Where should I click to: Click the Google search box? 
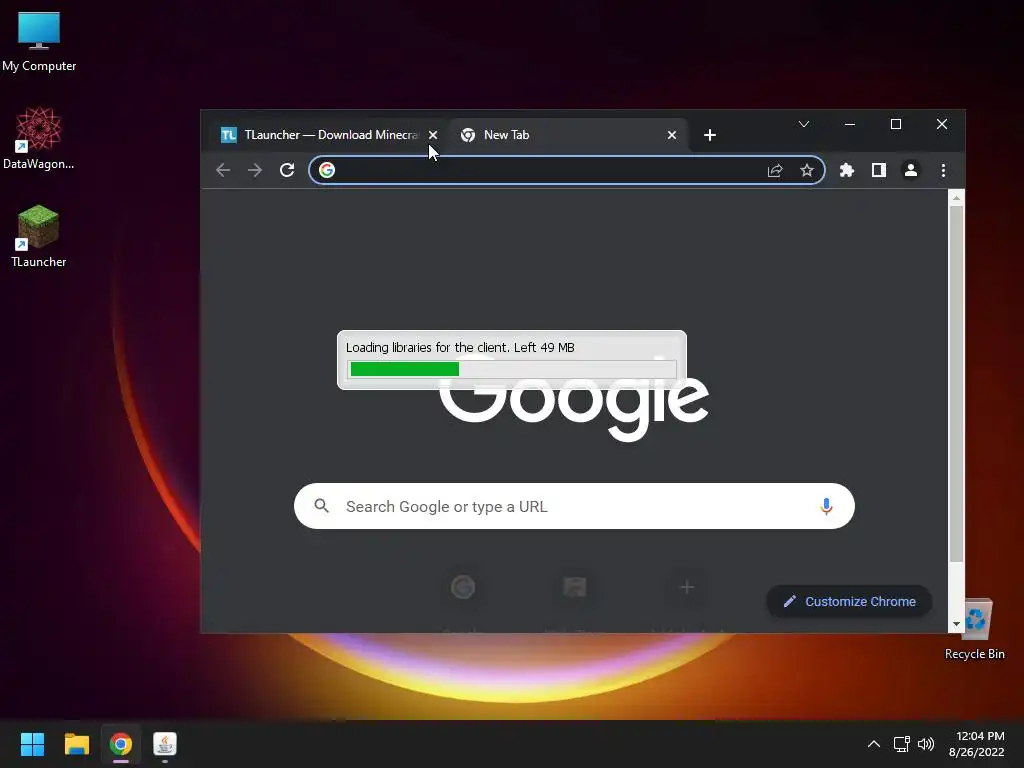coord(574,506)
